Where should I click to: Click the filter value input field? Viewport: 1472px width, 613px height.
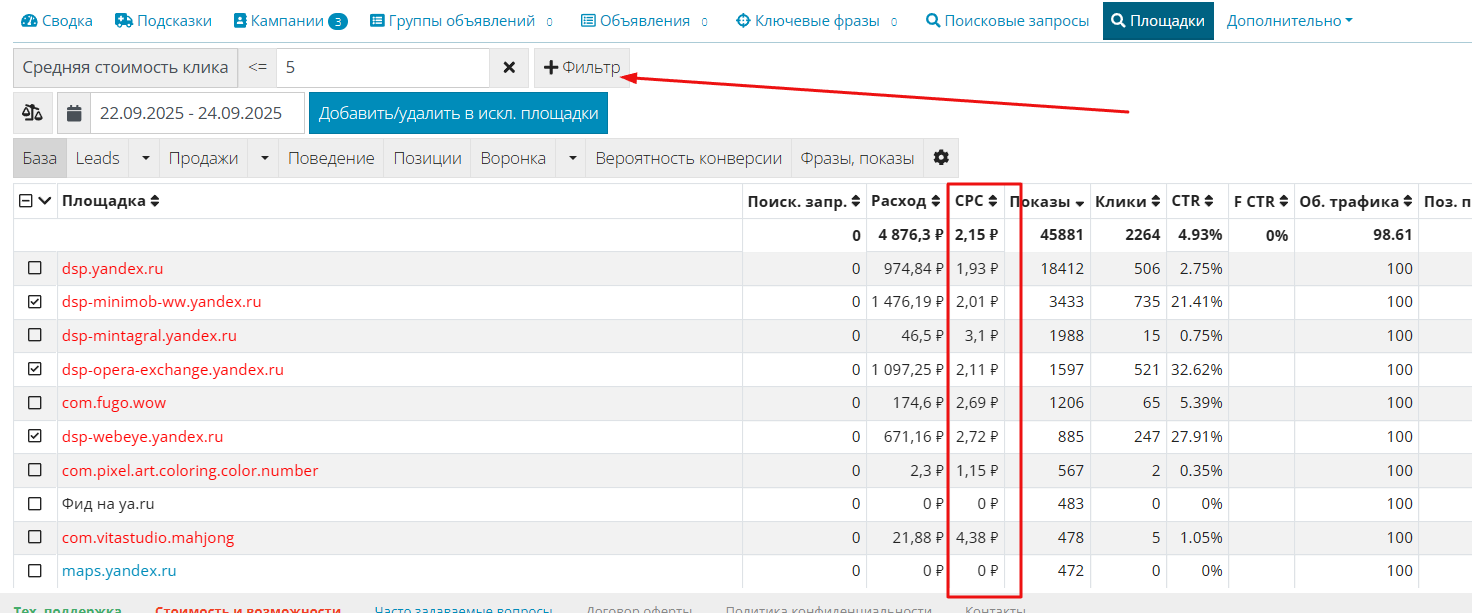click(x=382, y=68)
